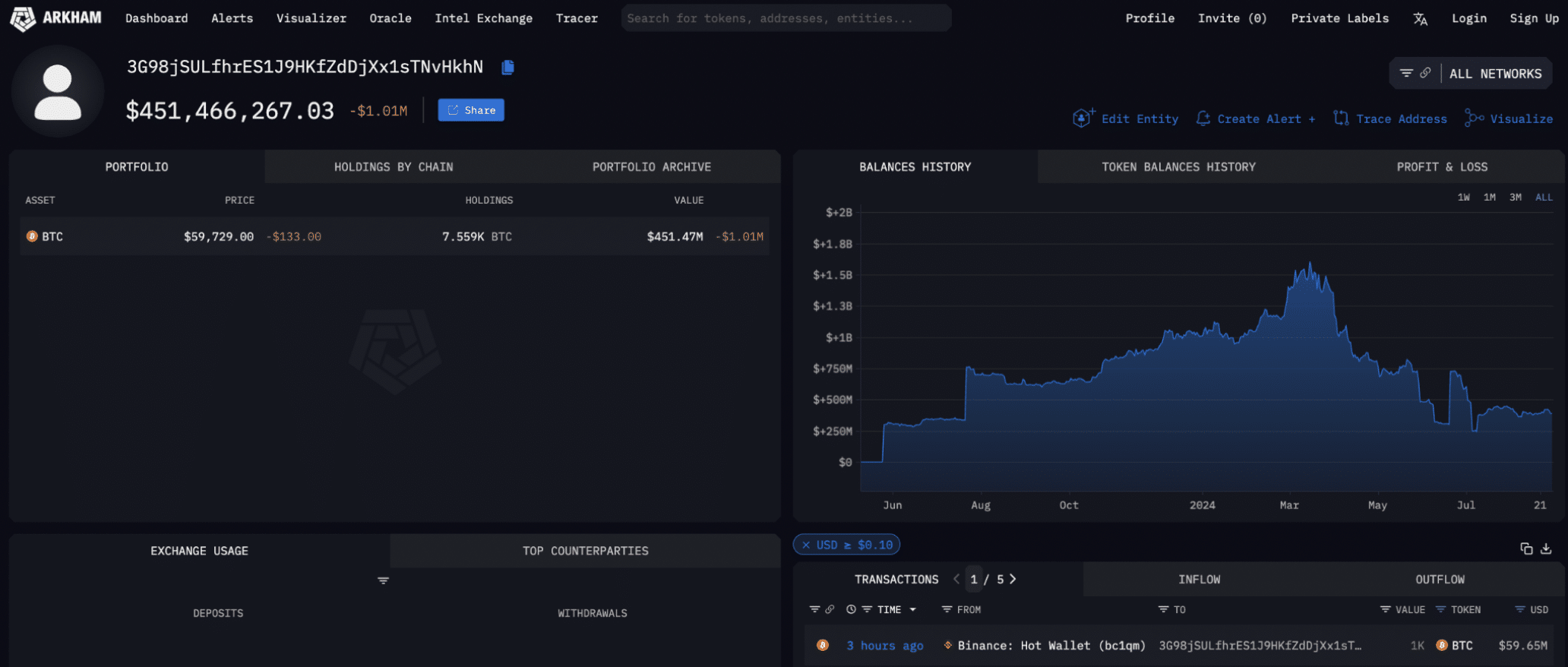Click the Exchange Usage filter icon
Viewport: 1568px width, 667px height.
point(383,580)
